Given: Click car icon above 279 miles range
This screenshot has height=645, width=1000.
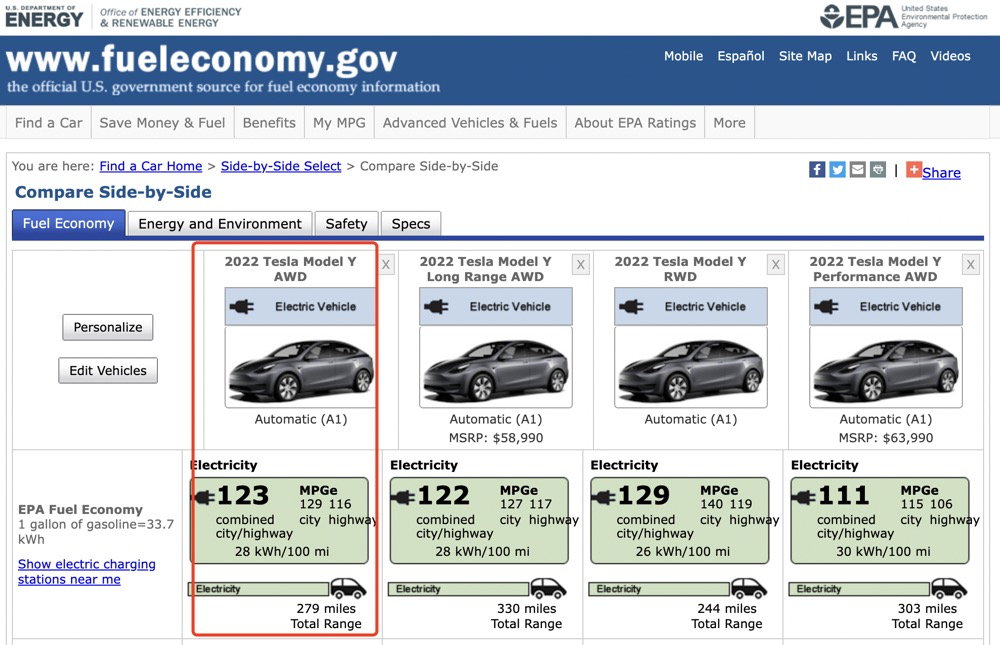Looking at the screenshot, I should pyautogui.click(x=348, y=588).
